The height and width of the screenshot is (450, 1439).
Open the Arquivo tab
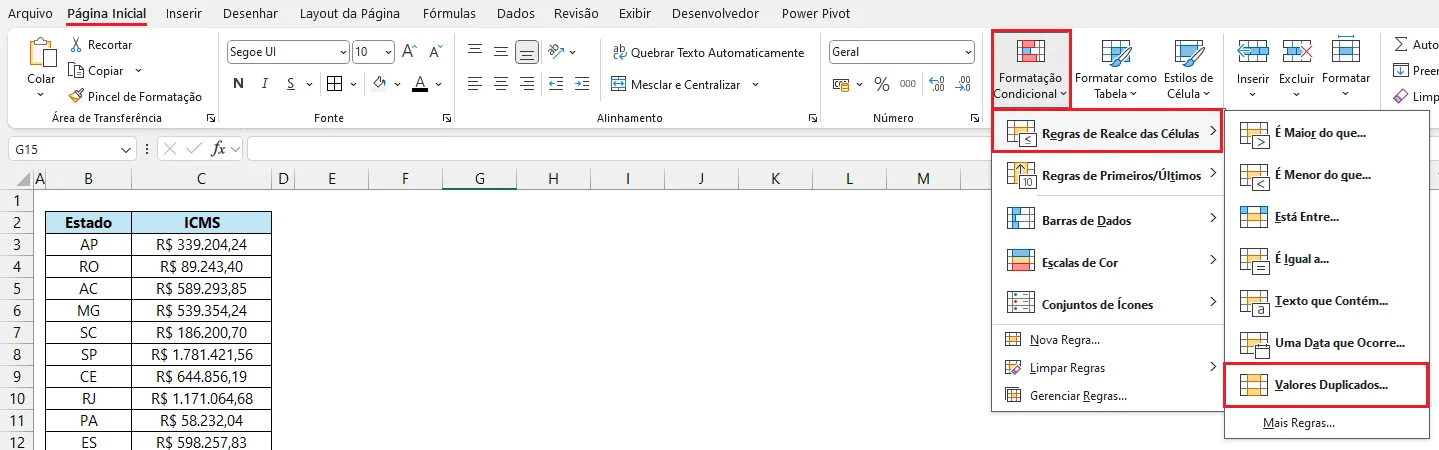click(x=30, y=14)
